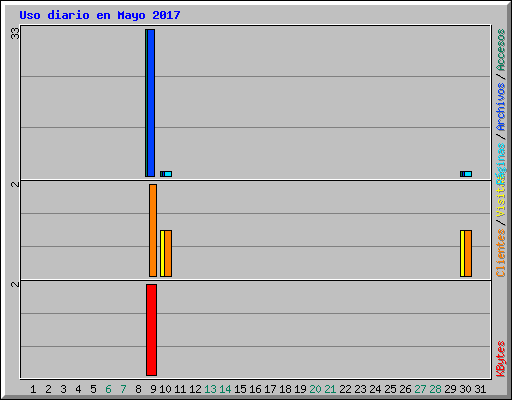Click the red KBytes bar on day 9
This screenshot has width=512, height=400.
pos(151,330)
